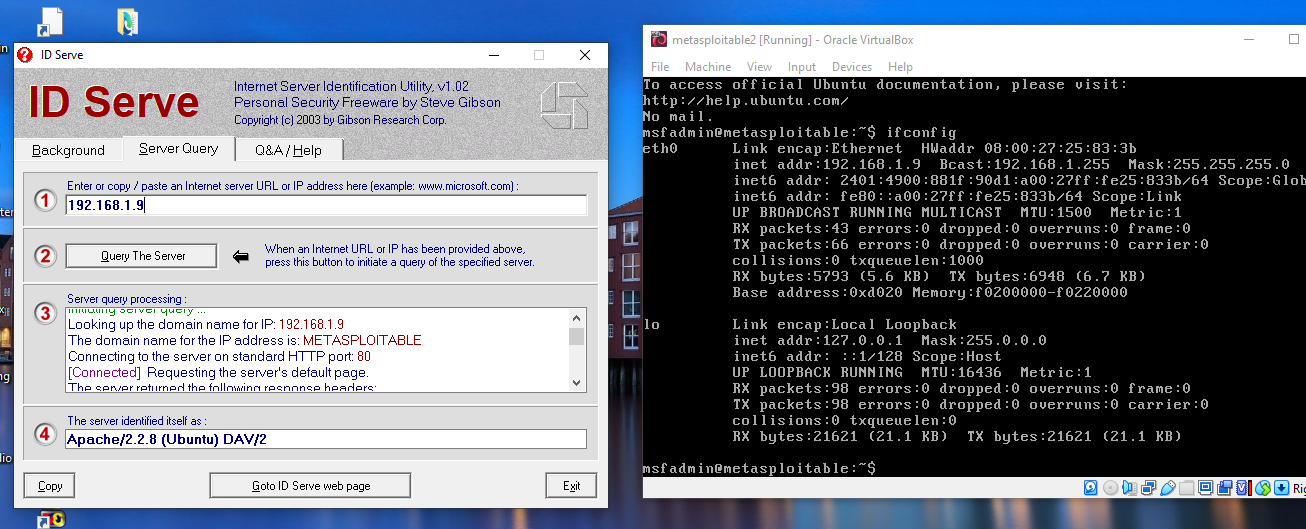This screenshot has height=529, width=1306.
Task: Click the optical disk indicator in VirtualBox status bar
Action: (x=1111, y=488)
